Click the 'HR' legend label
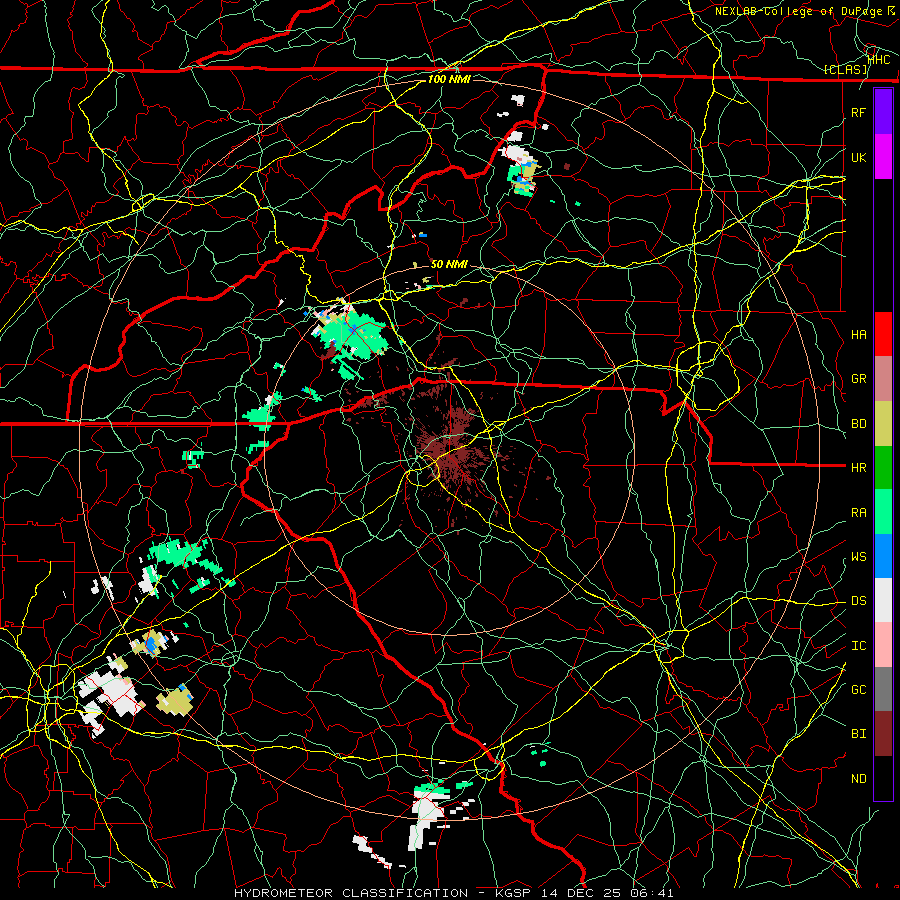This screenshot has height=900, width=900. pyautogui.click(x=858, y=468)
